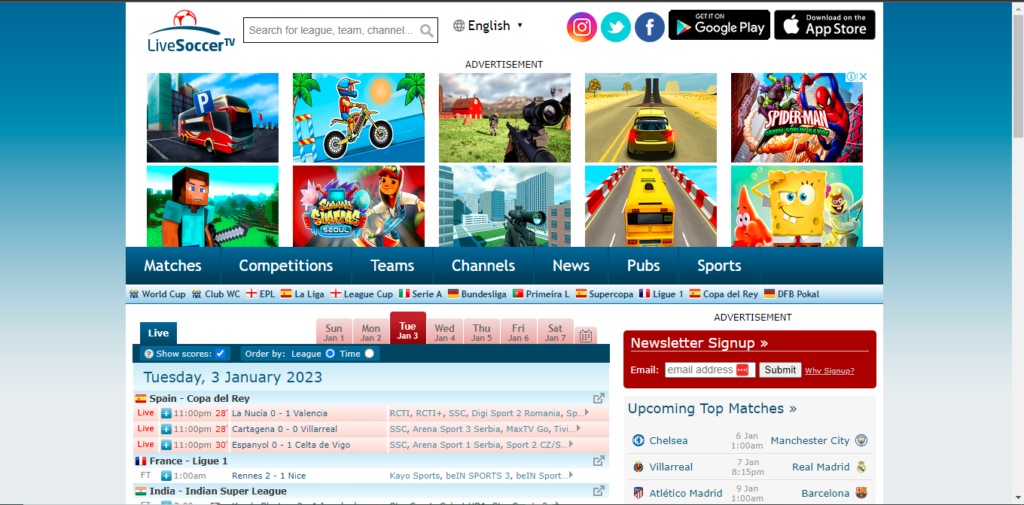Click the AdChoices icon on the advertisement

(x=851, y=77)
